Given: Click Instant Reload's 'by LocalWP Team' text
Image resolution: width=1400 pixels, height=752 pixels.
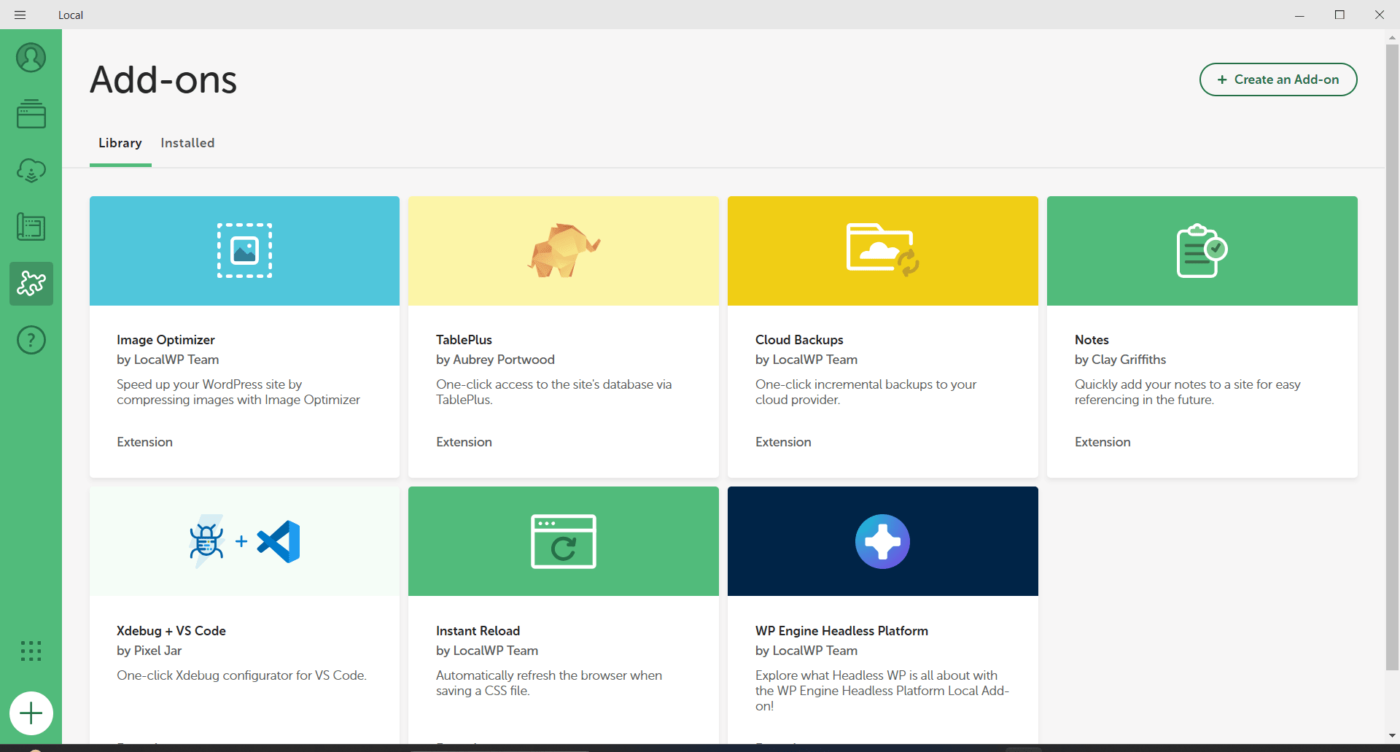Looking at the screenshot, I should point(487,651).
